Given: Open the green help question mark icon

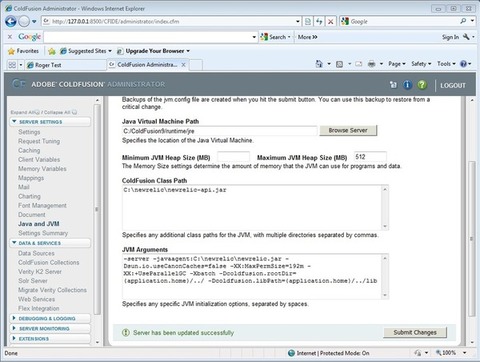Looking at the screenshot, I should click(x=422, y=85).
